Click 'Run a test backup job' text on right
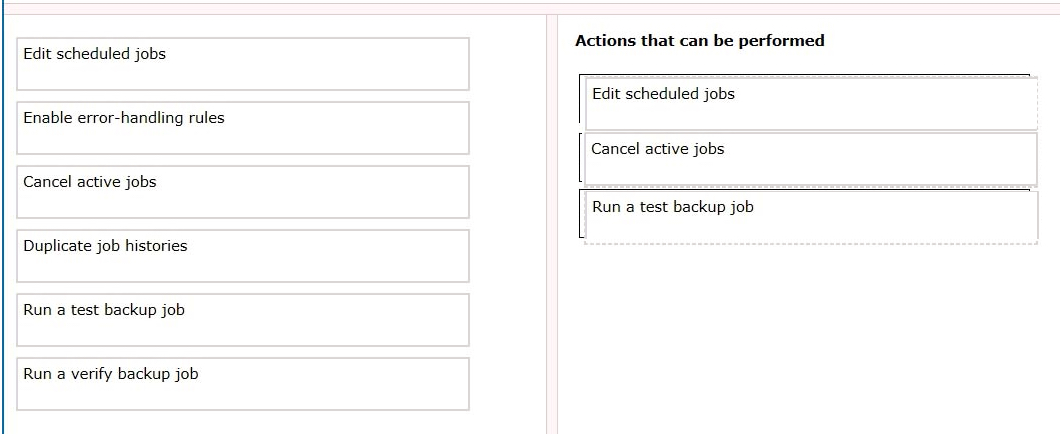 [x=673, y=207]
